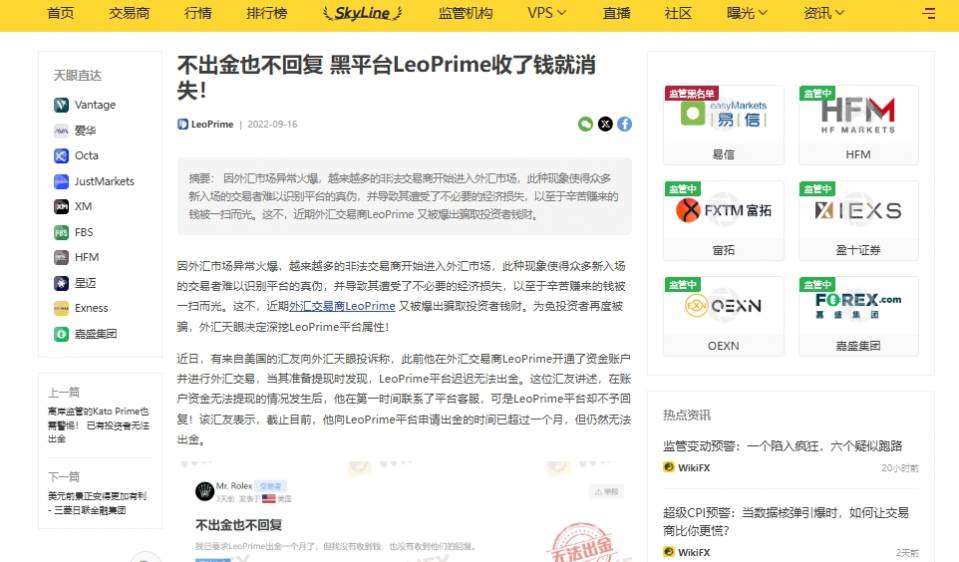
Task: Open the XM broker icon
Action: (61, 206)
